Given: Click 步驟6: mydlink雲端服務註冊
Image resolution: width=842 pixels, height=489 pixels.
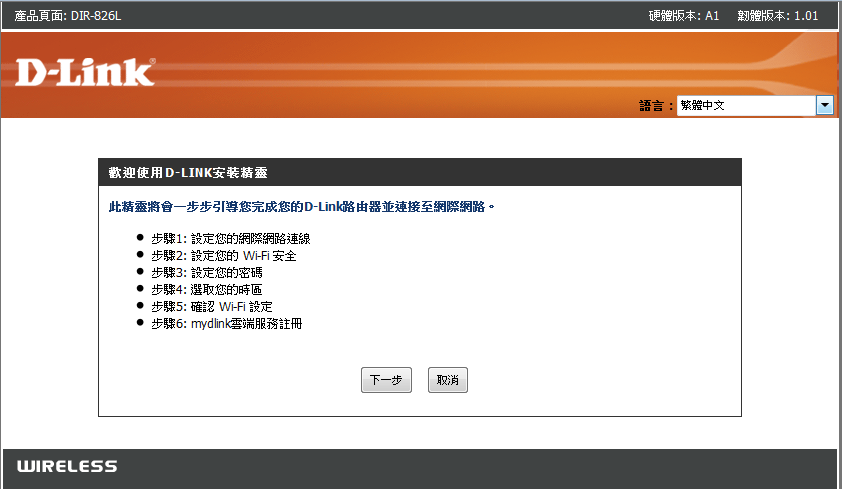Looking at the screenshot, I should 227,324.
